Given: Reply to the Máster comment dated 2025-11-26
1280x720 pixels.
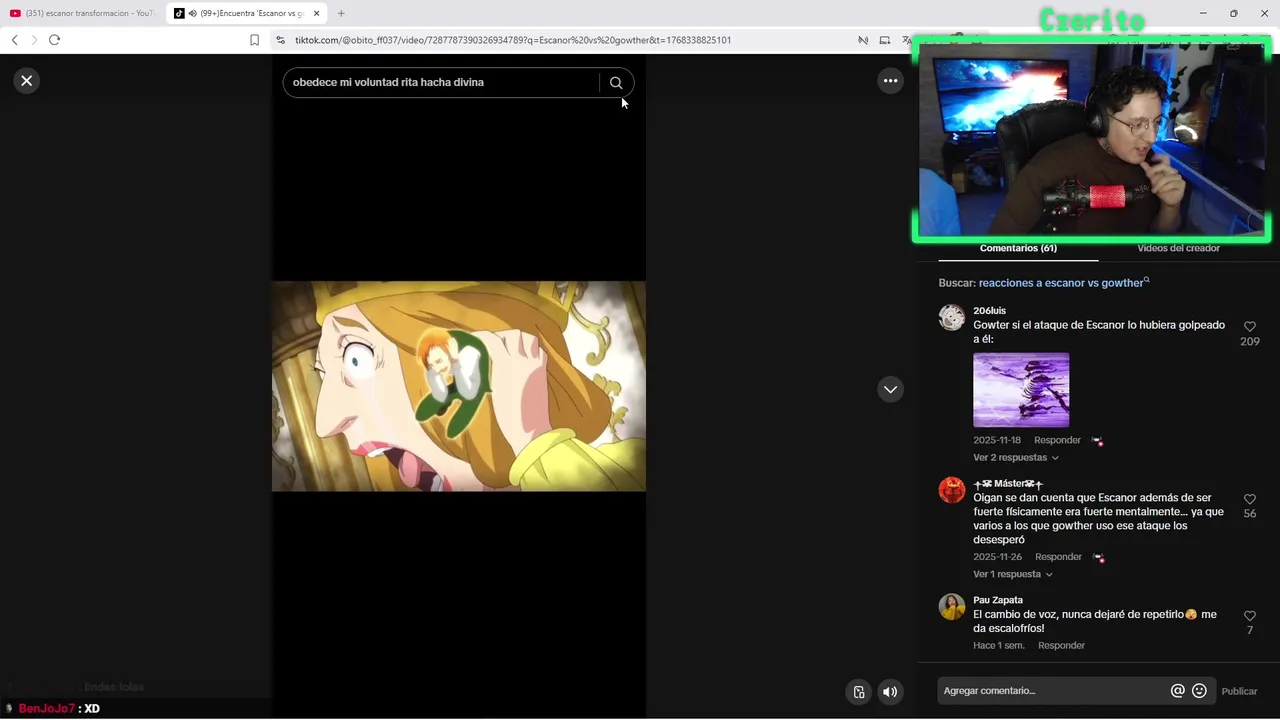Looking at the screenshot, I should coord(1058,557).
